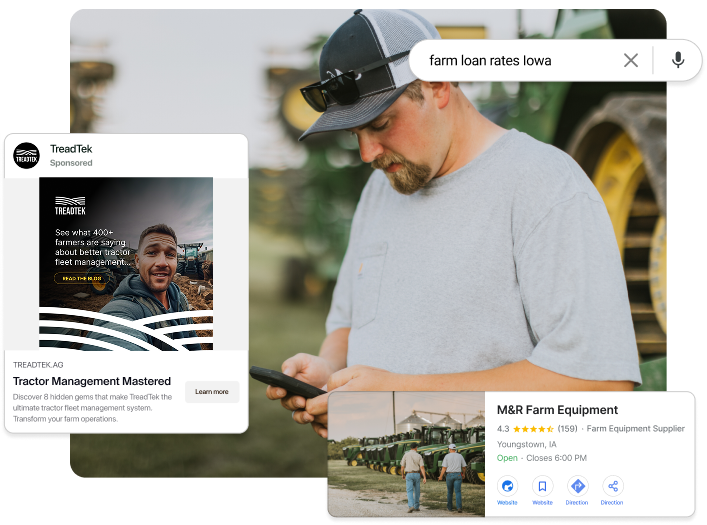Click the green 'Open' status text
707x525 pixels.
click(507, 458)
